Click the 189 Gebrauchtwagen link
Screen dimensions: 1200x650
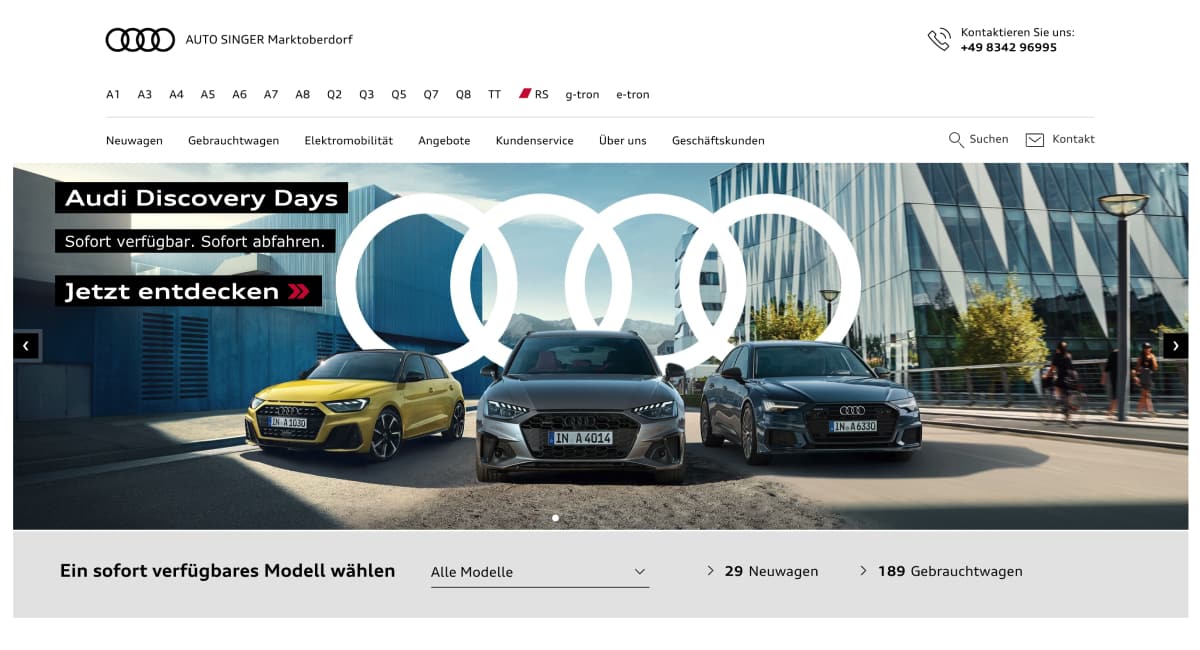coord(950,571)
